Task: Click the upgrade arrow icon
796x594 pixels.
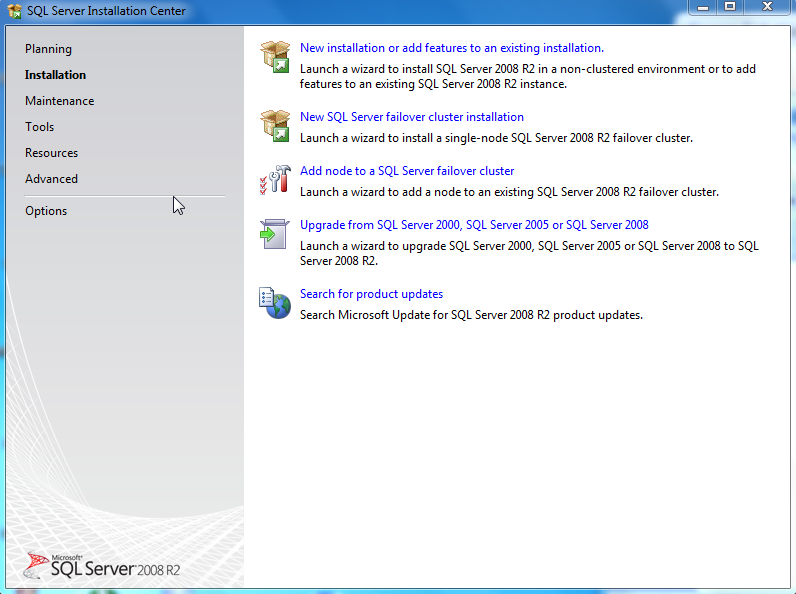Action: point(275,234)
